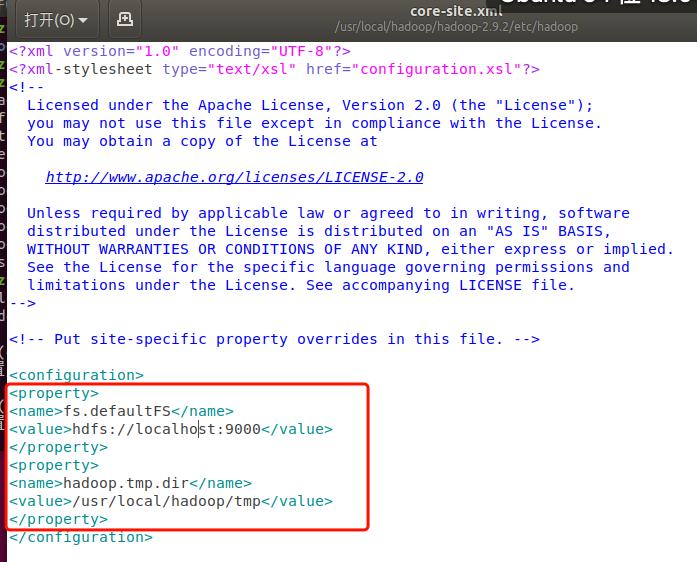The width and height of the screenshot is (697, 562).
Task: Click the last </property> closing tag
Action: (58, 519)
